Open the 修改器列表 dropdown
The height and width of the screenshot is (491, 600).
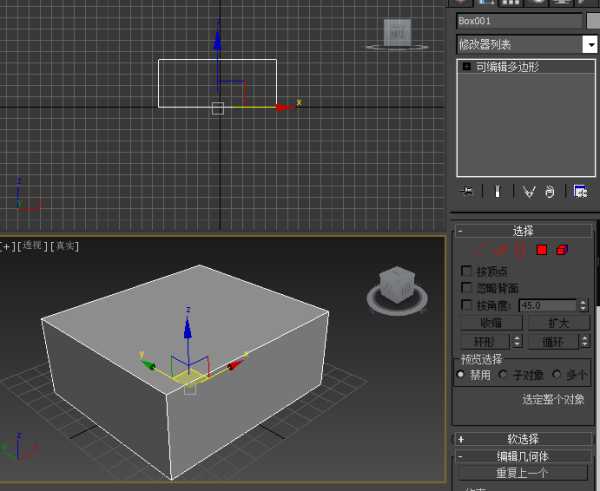[x=590, y=44]
